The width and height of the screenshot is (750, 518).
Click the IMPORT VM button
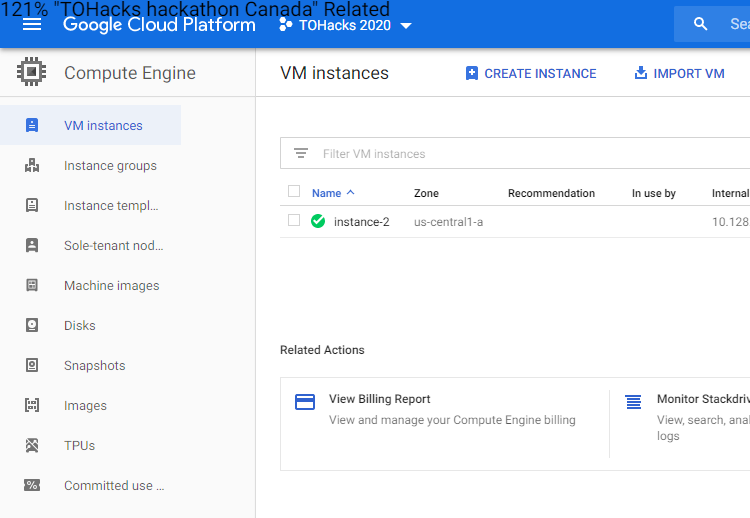[679, 73]
